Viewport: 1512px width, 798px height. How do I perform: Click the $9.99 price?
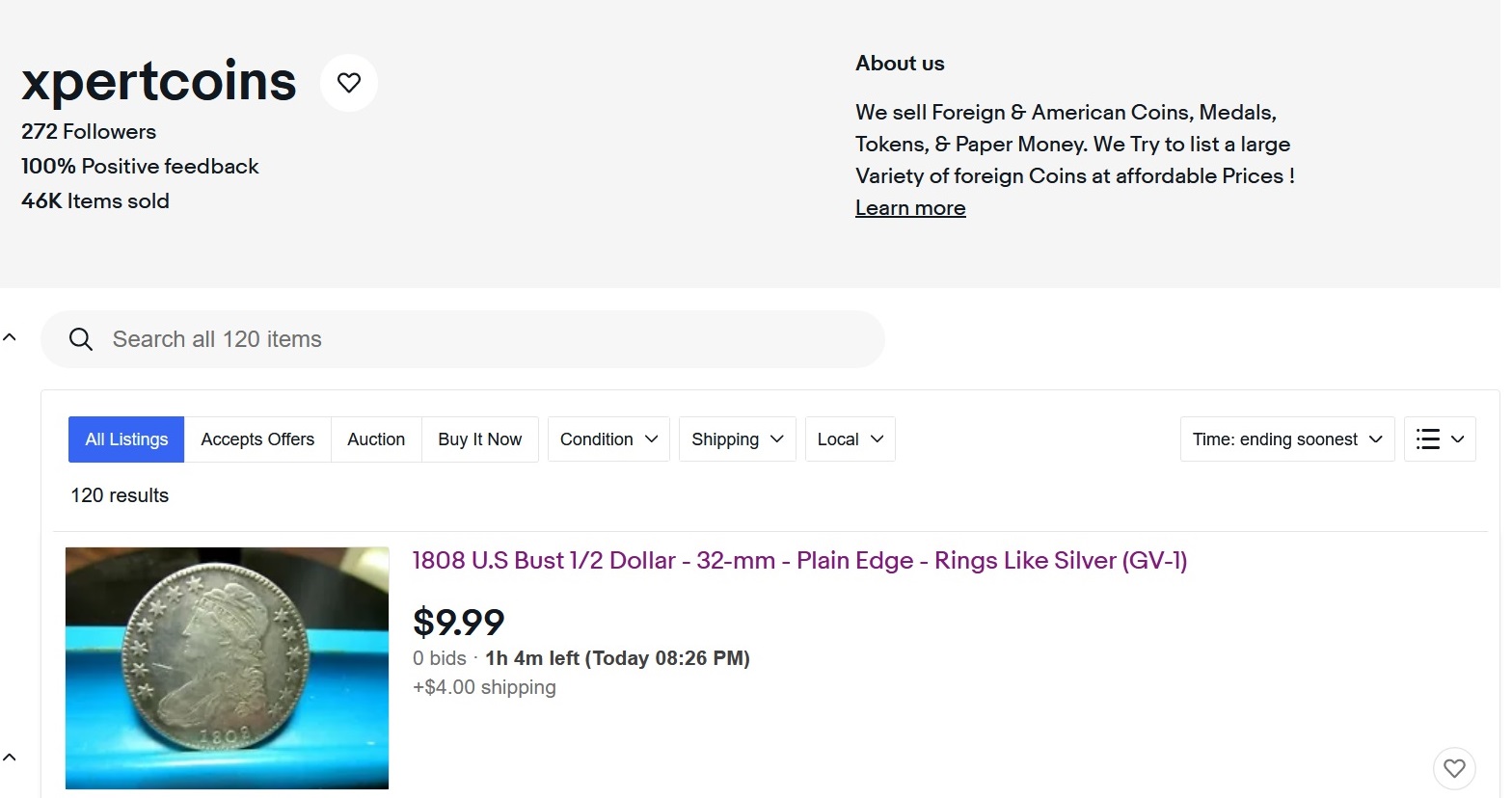click(459, 623)
